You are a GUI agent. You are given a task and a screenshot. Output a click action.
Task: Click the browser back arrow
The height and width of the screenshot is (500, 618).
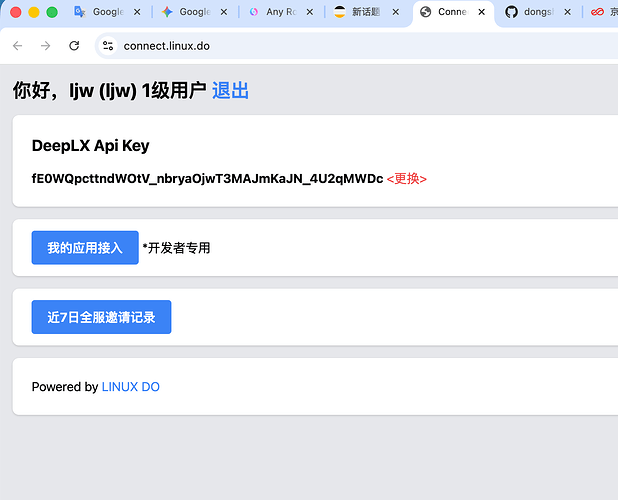(x=17, y=46)
